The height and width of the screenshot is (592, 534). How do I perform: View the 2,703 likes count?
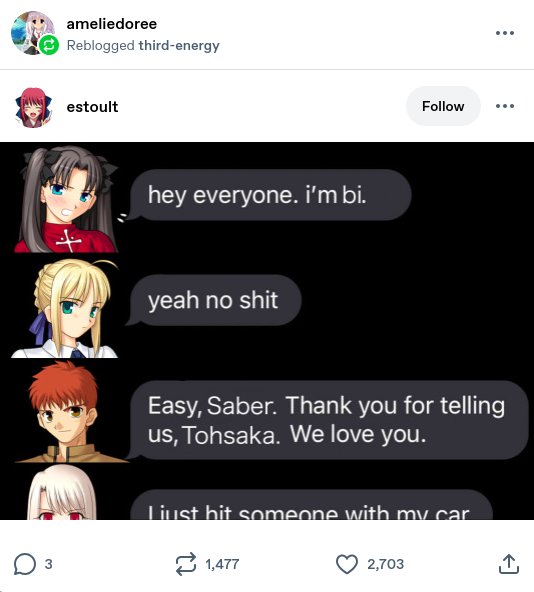click(x=386, y=564)
